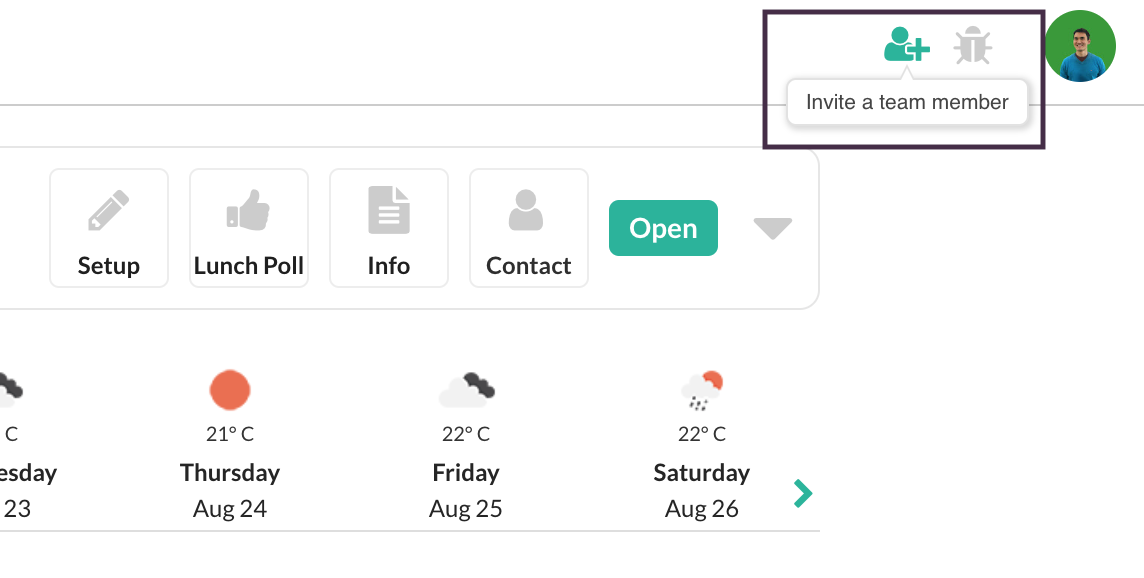
Task: Click the "Invite a team member" tooltip
Action: [907, 102]
